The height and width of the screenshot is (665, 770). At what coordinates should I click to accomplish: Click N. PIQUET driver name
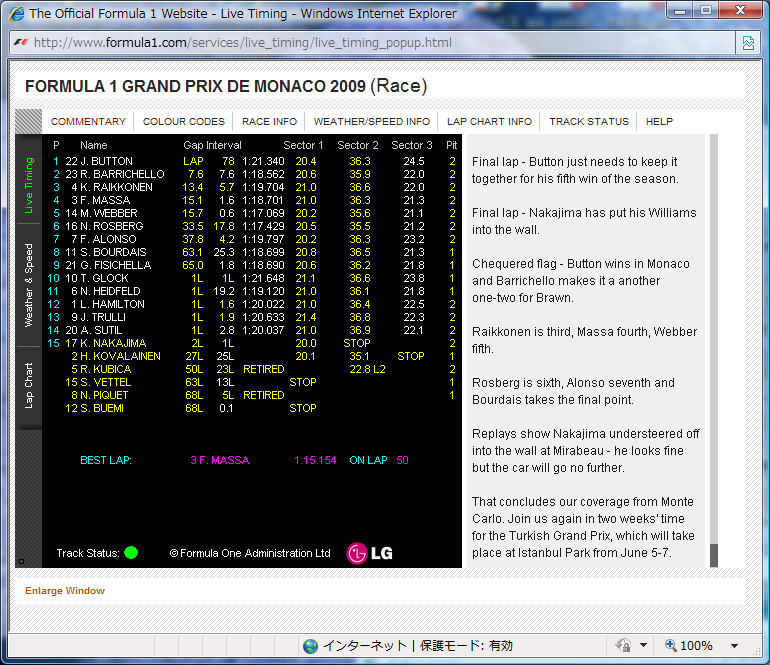pos(104,395)
